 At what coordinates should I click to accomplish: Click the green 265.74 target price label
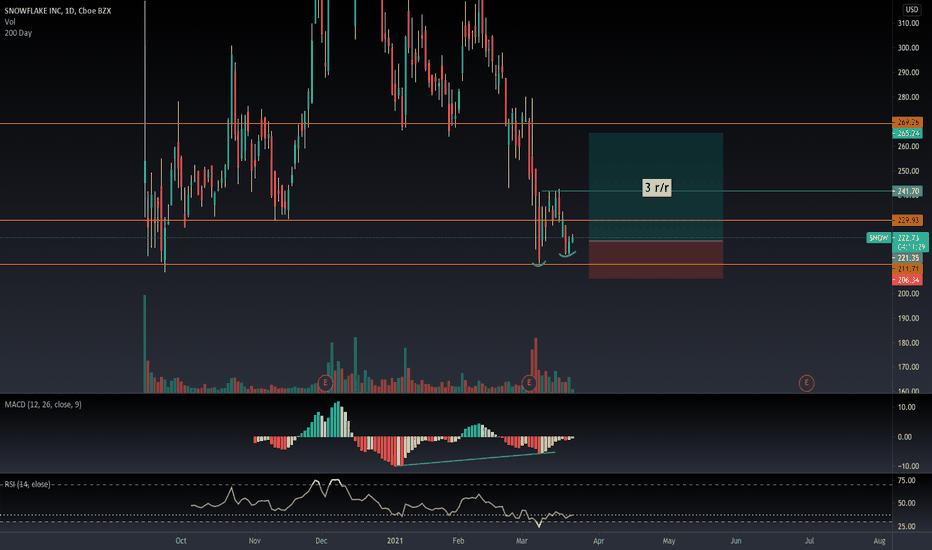[908, 133]
